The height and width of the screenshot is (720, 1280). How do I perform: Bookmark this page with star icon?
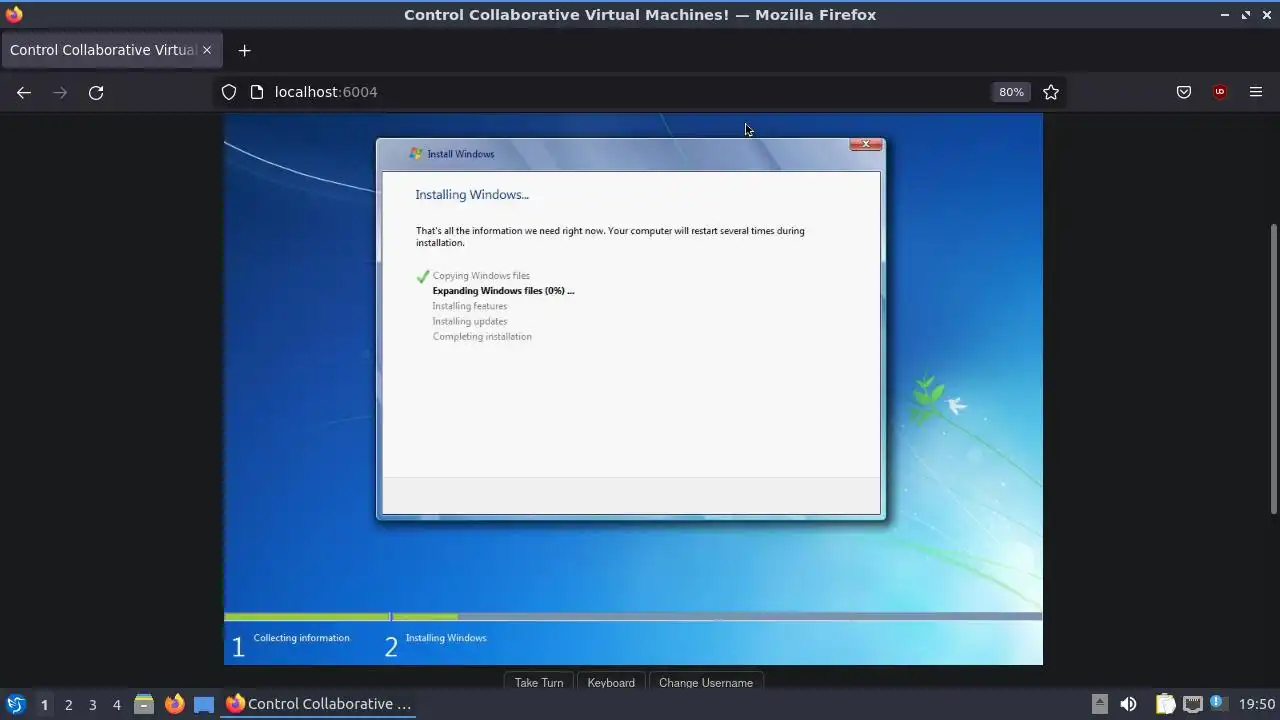(x=1051, y=92)
